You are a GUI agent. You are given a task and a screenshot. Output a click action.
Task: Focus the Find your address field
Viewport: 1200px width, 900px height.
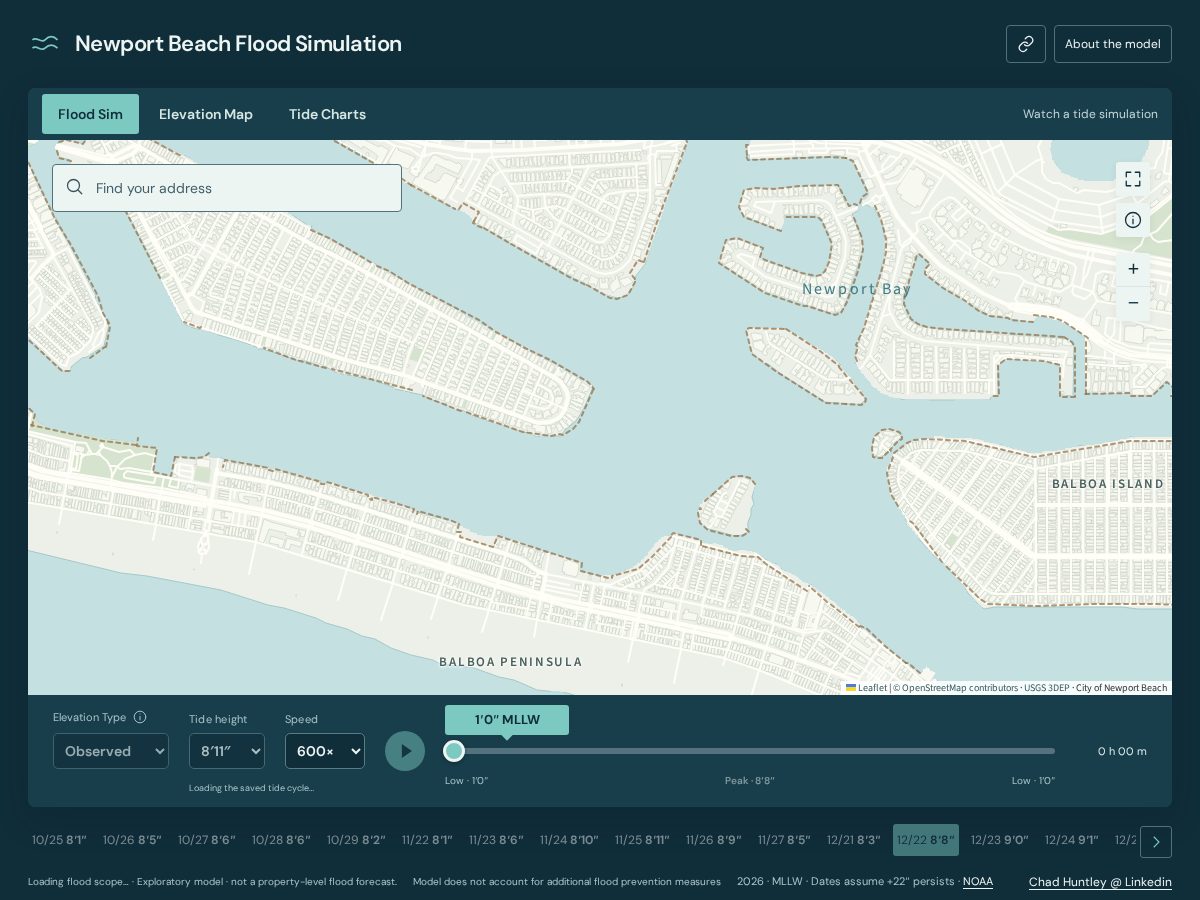(227, 188)
